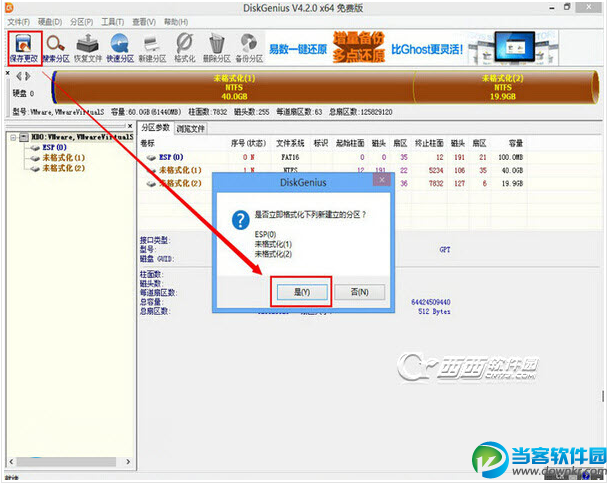Screen dimensions: 608x485
Task: Click the 删除分区 delete partition icon
Action: [x=217, y=48]
